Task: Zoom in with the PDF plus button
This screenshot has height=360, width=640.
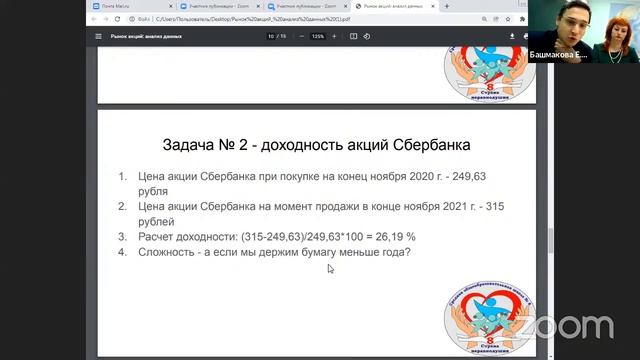Action: pyautogui.click(x=334, y=36)
